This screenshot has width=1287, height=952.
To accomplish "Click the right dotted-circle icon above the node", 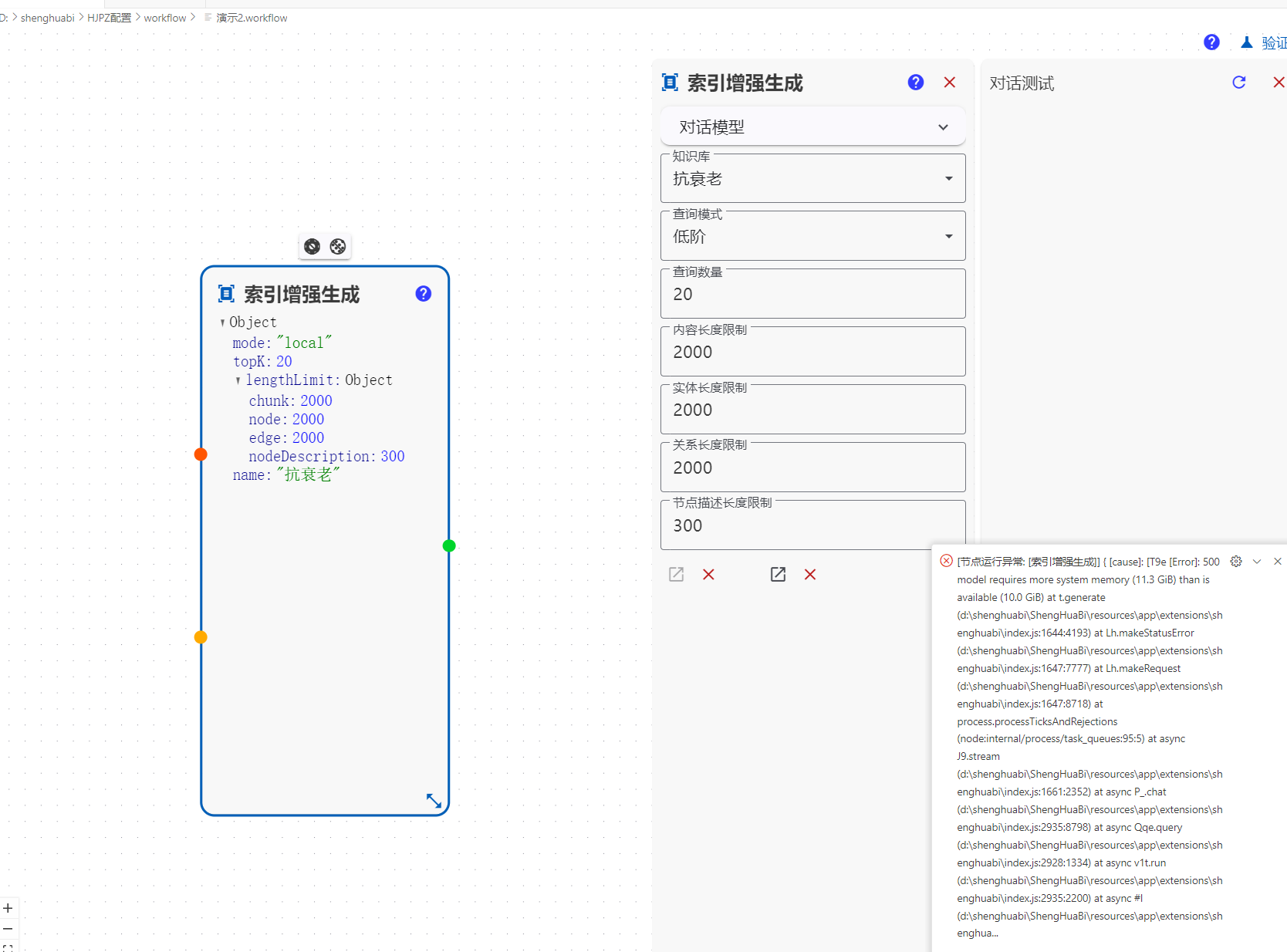I will pos(338,246).
